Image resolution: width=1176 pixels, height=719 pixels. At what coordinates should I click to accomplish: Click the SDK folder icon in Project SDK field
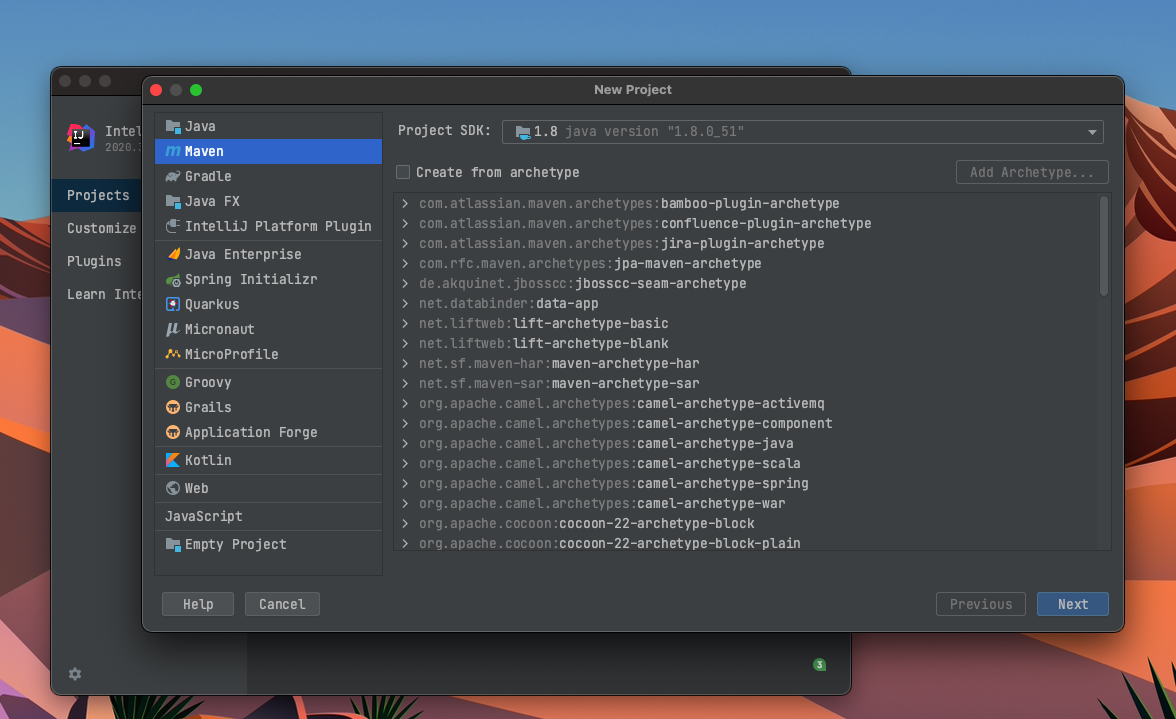524,132
